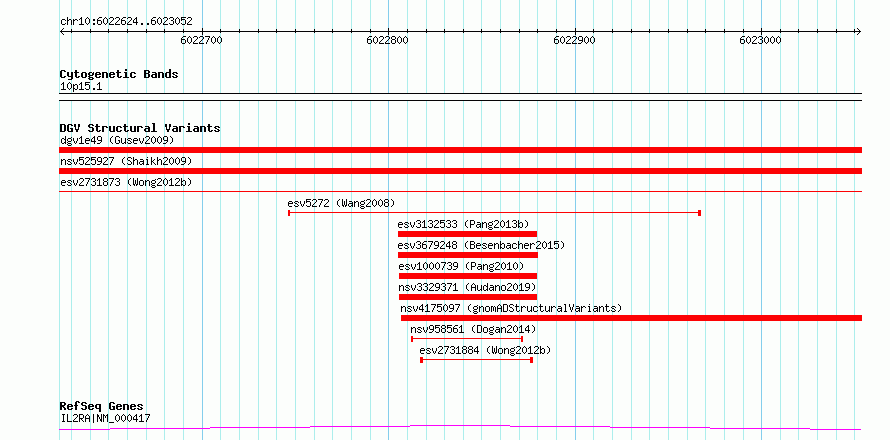The height and width of the screenshot is (440, 890).
Task: Click ruler position 6022900
Action: pyautogui.click(x=574, y=40)
